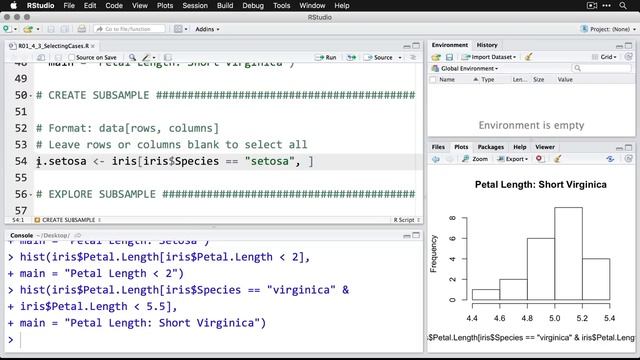Viewport: 640px width, 360px height.
Task: Click the re-run previous code icon
Action: (351, 58)
